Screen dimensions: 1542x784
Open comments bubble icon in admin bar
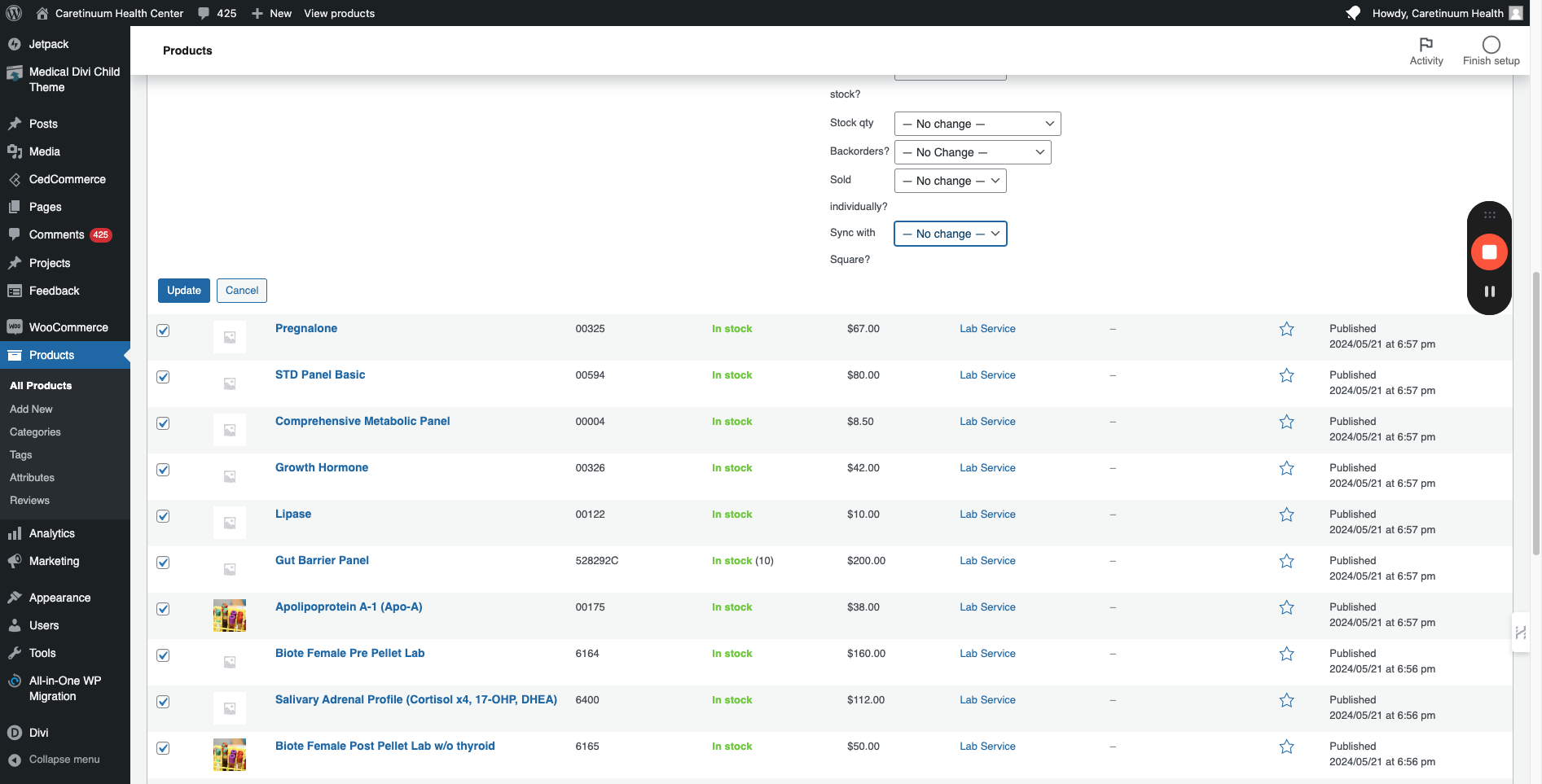204,13
